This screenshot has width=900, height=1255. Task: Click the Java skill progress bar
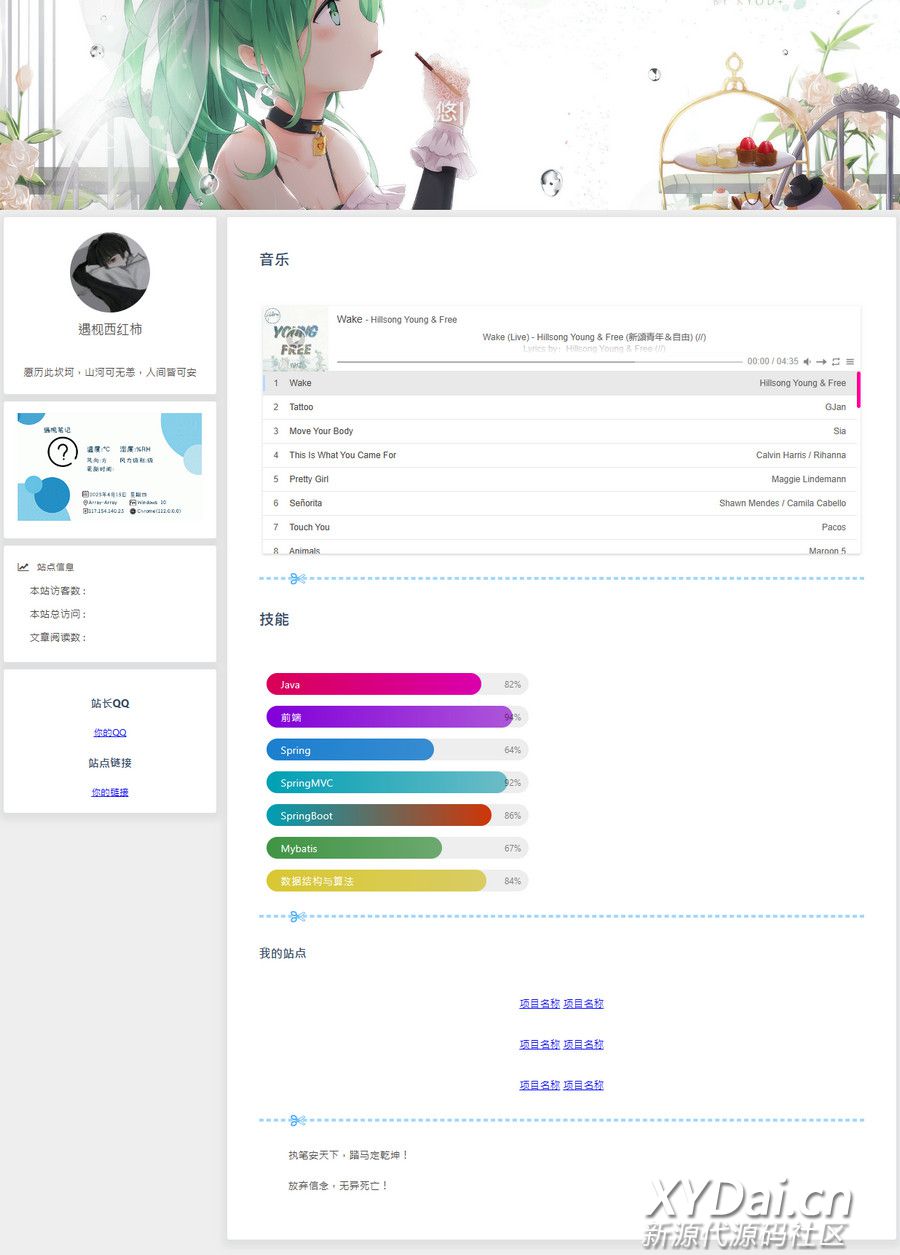pos(374,684)
